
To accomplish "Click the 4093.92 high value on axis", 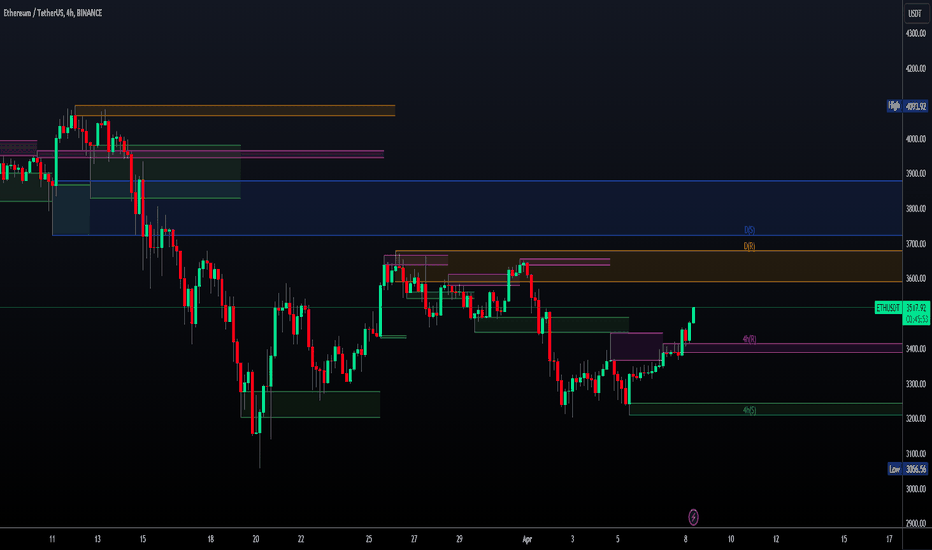I will pos(916,106).
